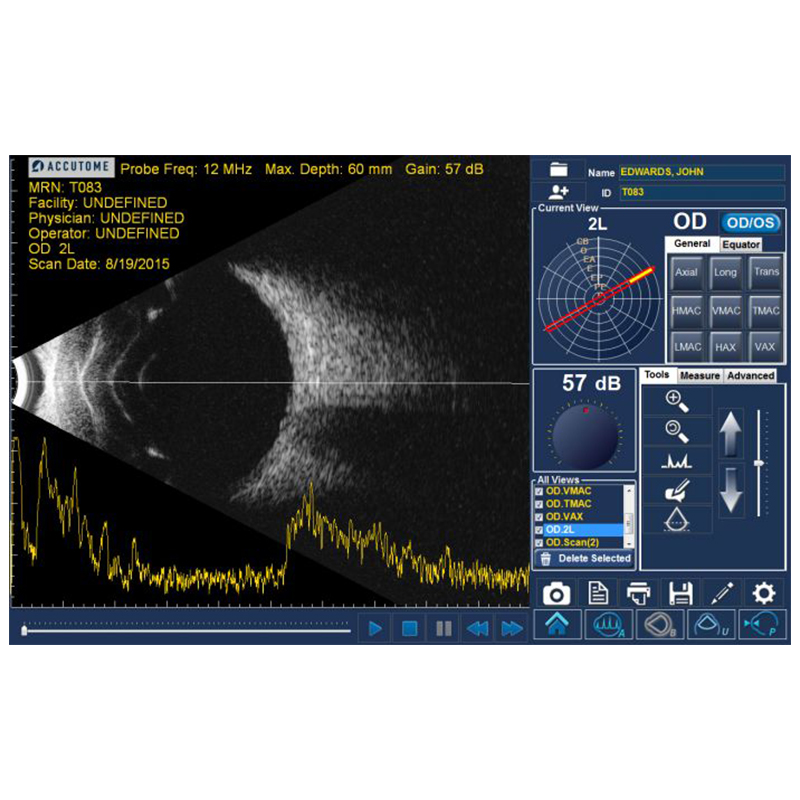Toggle OD.VAX view checkbox
Image resolution: width=800 pixels, height=800 pixels.
pyautogui.click(x=539, y=517)
